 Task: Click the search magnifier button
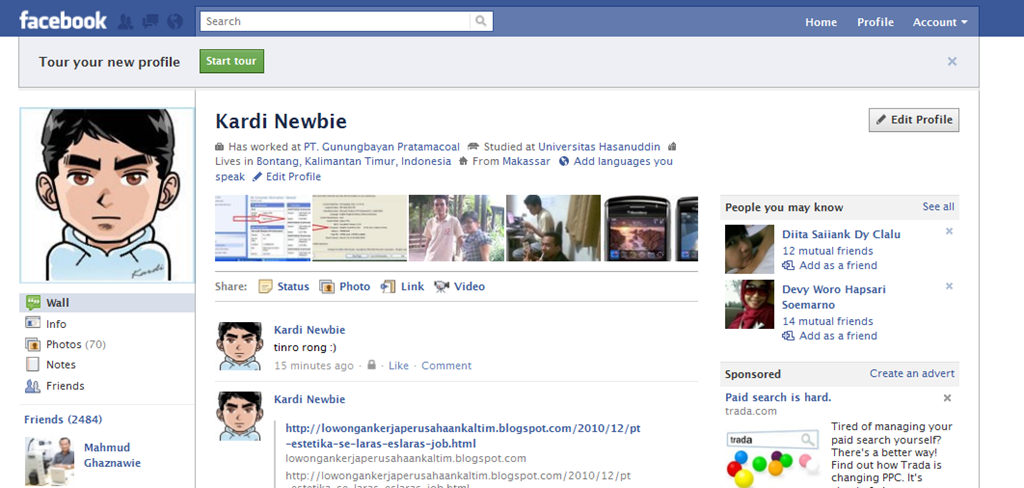pyautogui.click(x=481, y=21)
